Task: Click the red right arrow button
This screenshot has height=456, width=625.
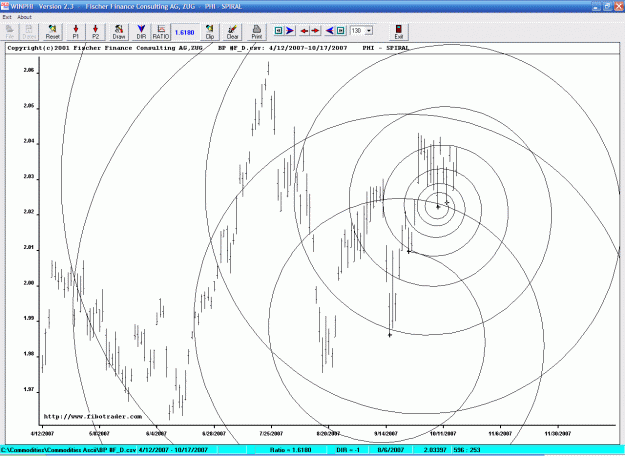Action: point(315,31)
